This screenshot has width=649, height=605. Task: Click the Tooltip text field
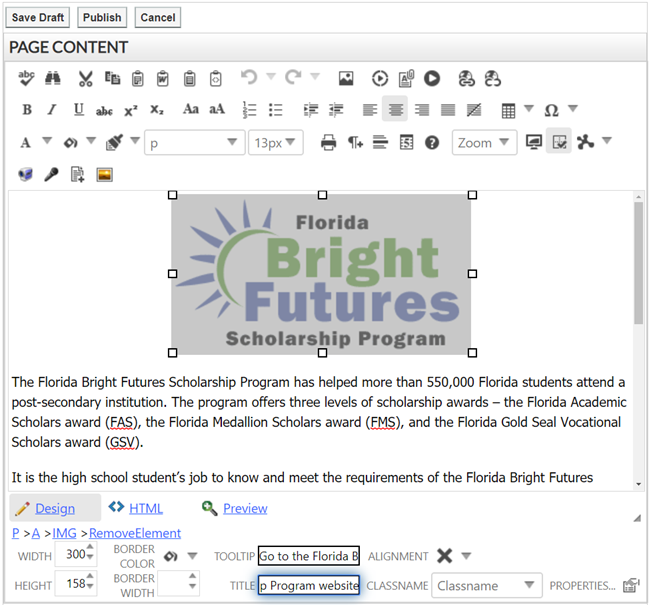pyautogui.click(x=308, y=556)
